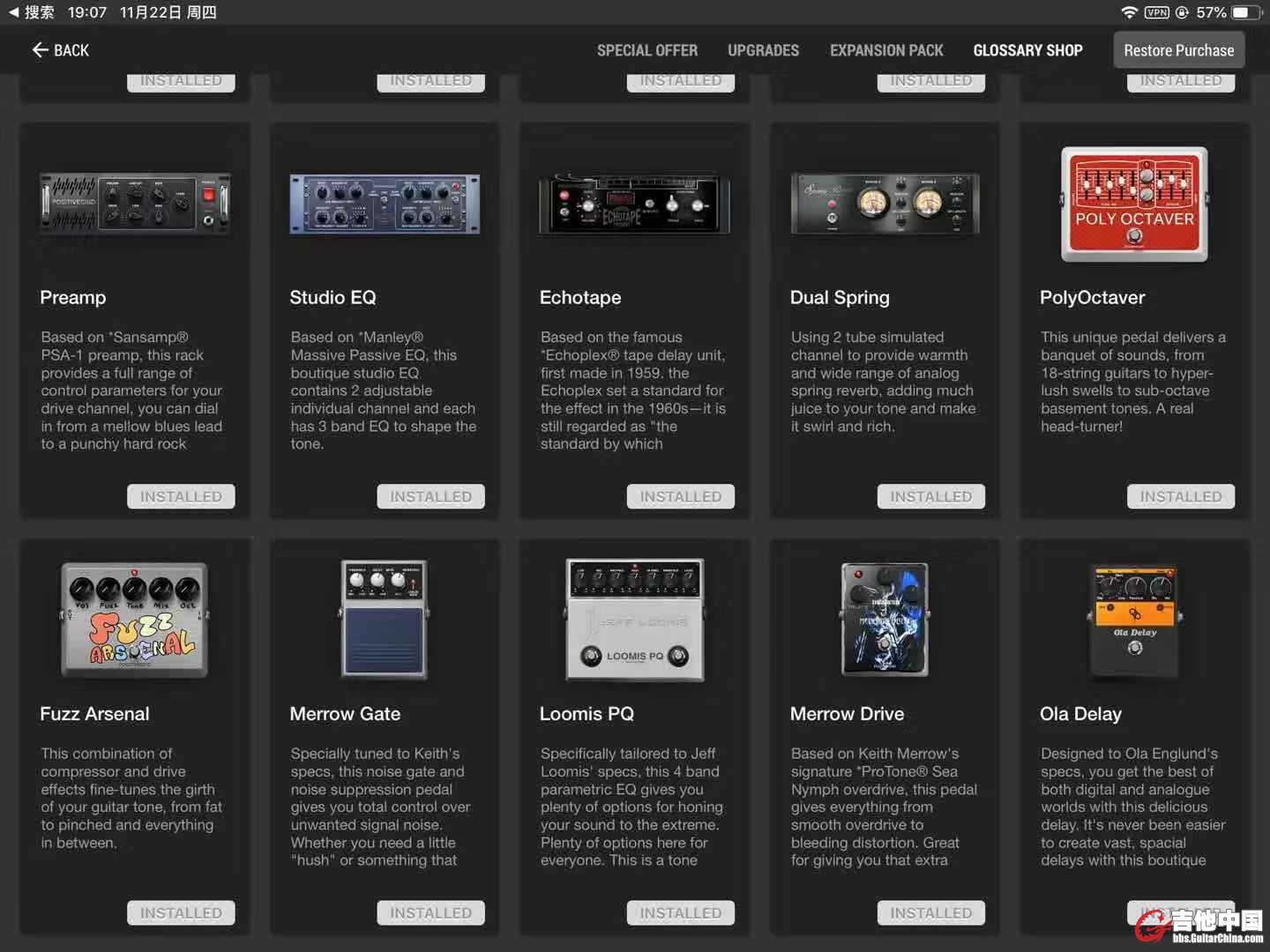Select the Loomis PQ title text
Screen dimensions: 1270x952
coord(586,714)
